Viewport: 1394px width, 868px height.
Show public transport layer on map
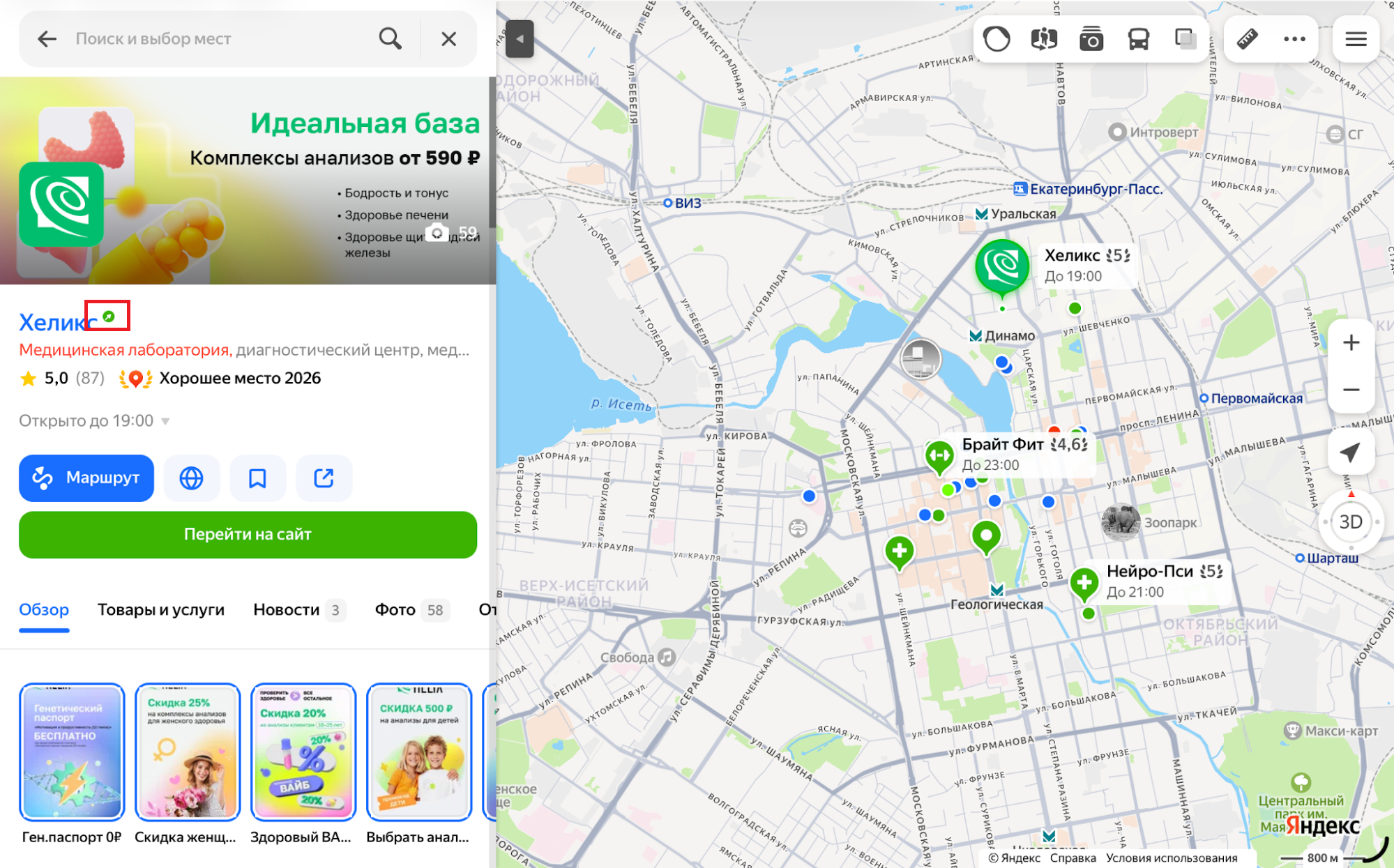(x=1138, y=39)
